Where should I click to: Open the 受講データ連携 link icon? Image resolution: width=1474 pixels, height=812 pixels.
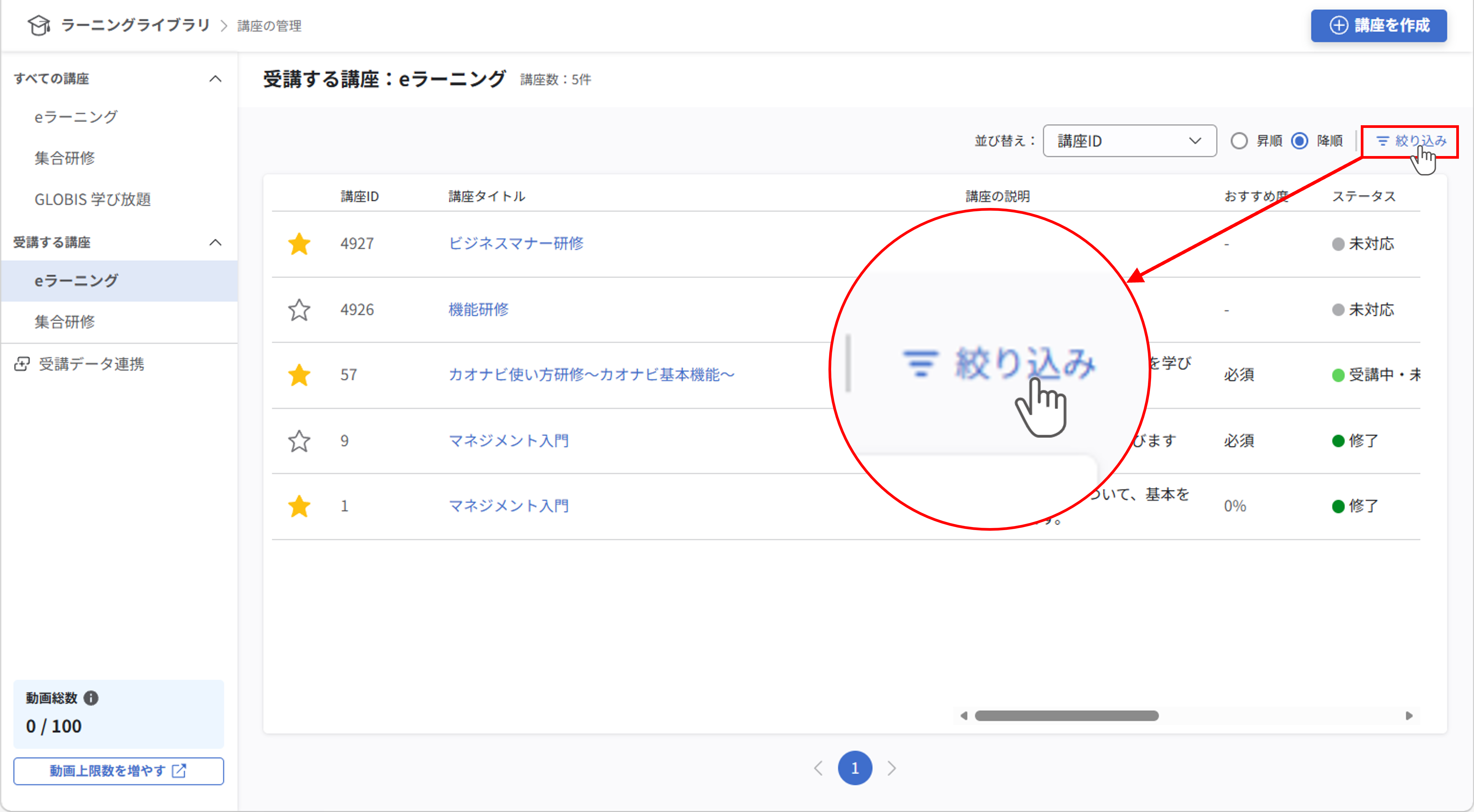22,364
